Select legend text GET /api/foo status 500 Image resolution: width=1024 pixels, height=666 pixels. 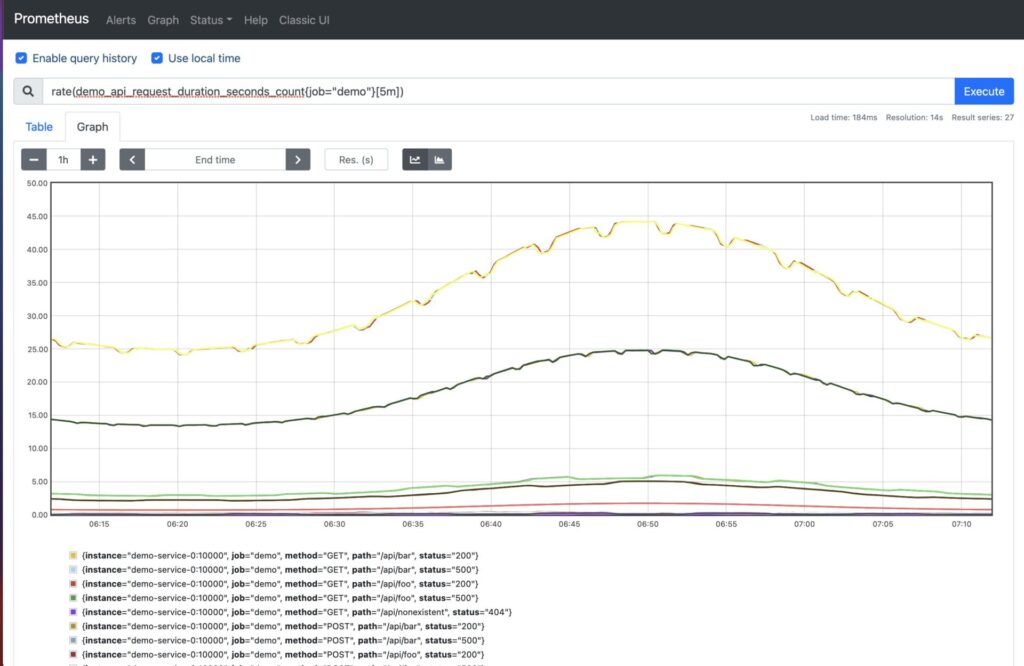click(x=280, y=598)
